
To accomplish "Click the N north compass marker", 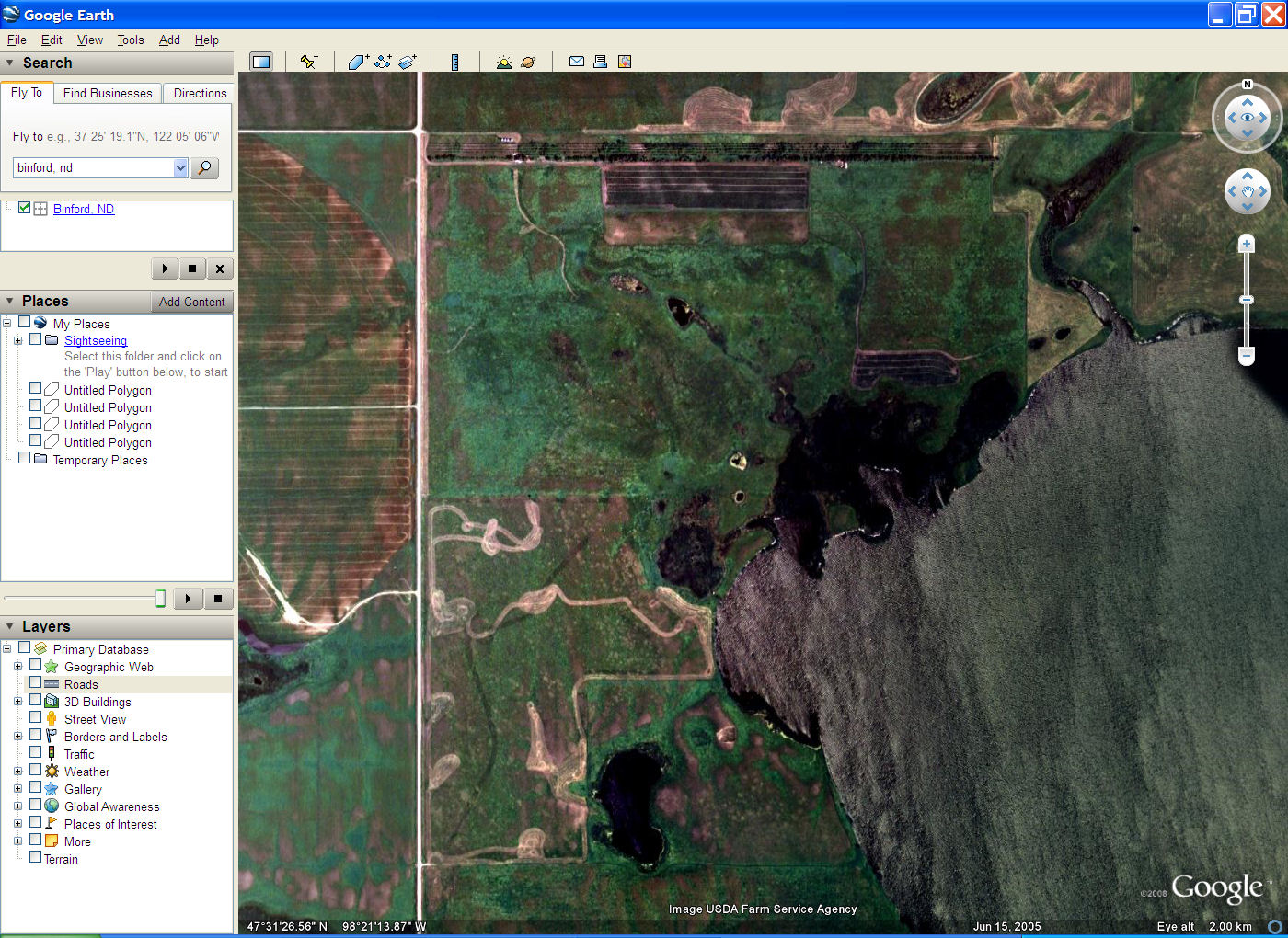I will click(x=1248, y=85).
